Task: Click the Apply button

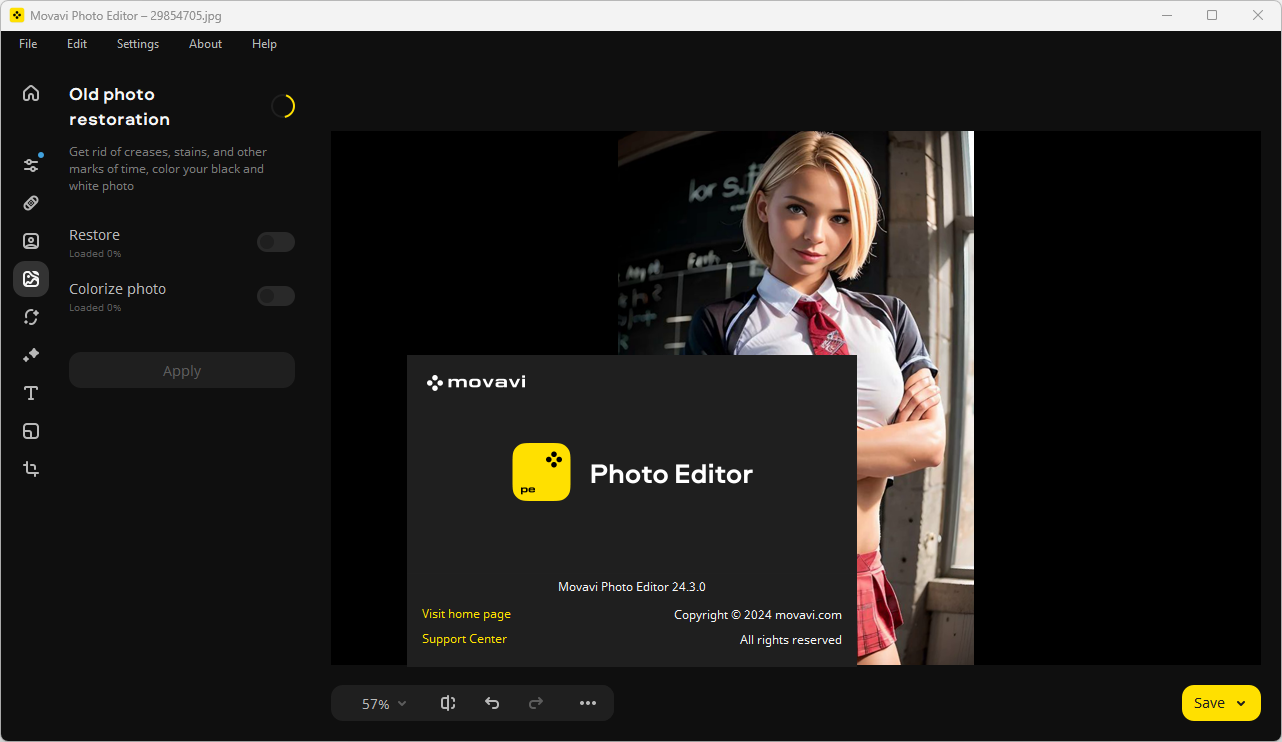Action: [182, 370]
